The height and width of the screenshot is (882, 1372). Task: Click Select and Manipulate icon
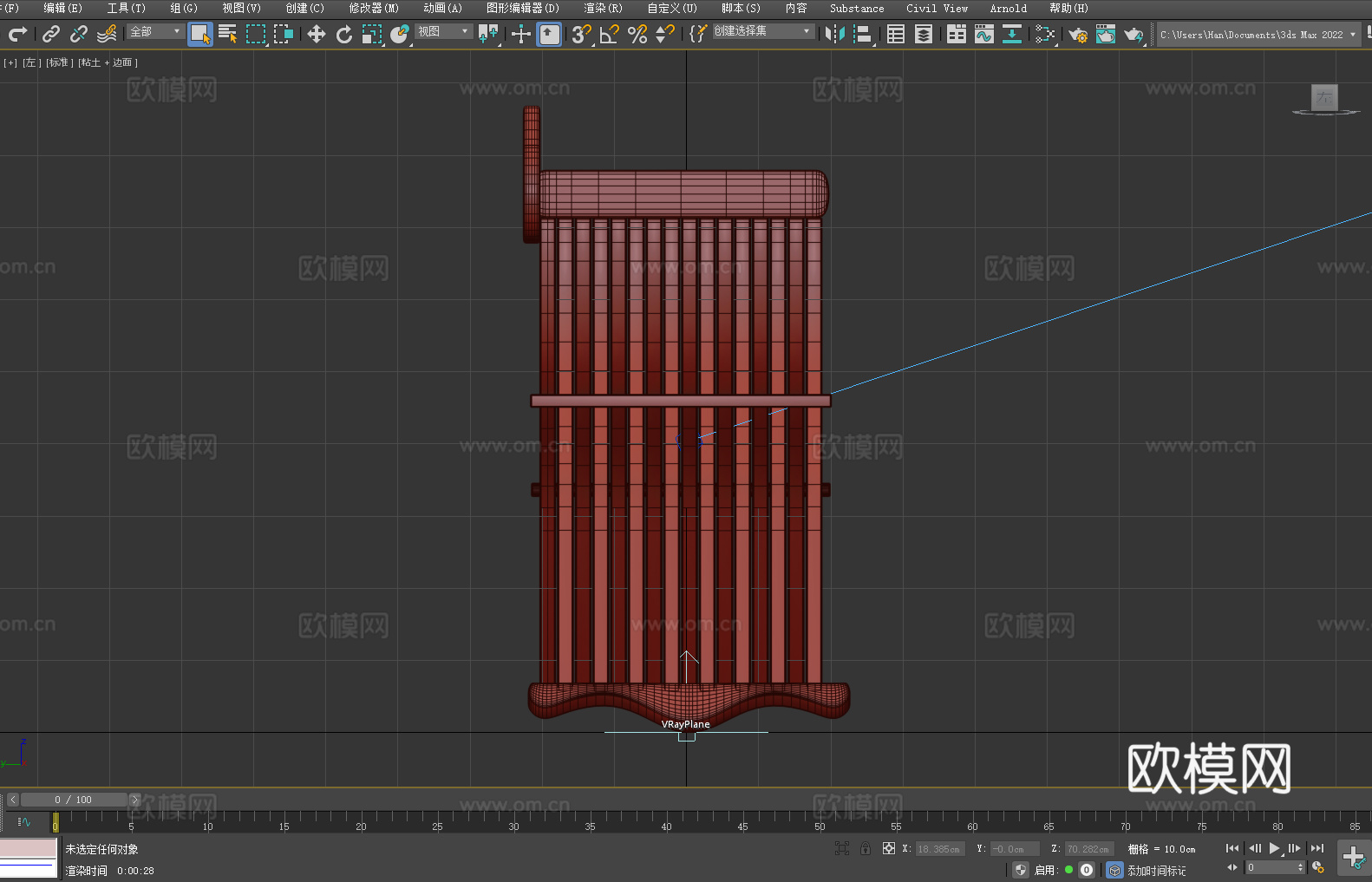point(521,34)
